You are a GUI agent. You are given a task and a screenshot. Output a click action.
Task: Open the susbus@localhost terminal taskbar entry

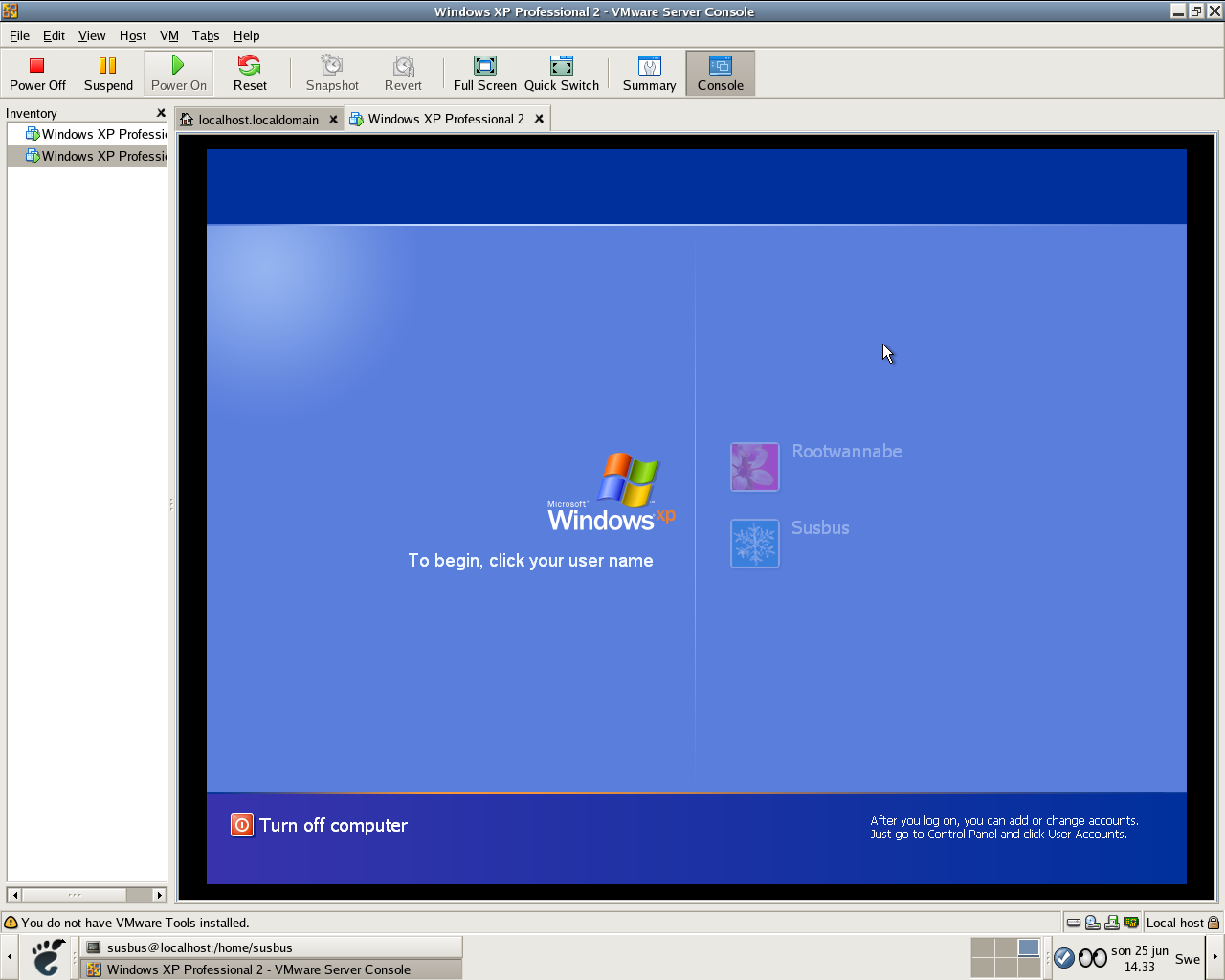coord(271,947)
